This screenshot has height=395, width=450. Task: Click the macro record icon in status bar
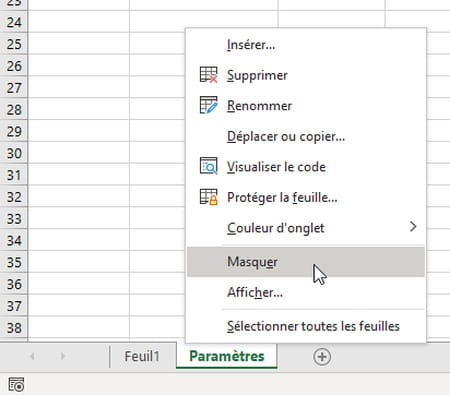(16, 384)
